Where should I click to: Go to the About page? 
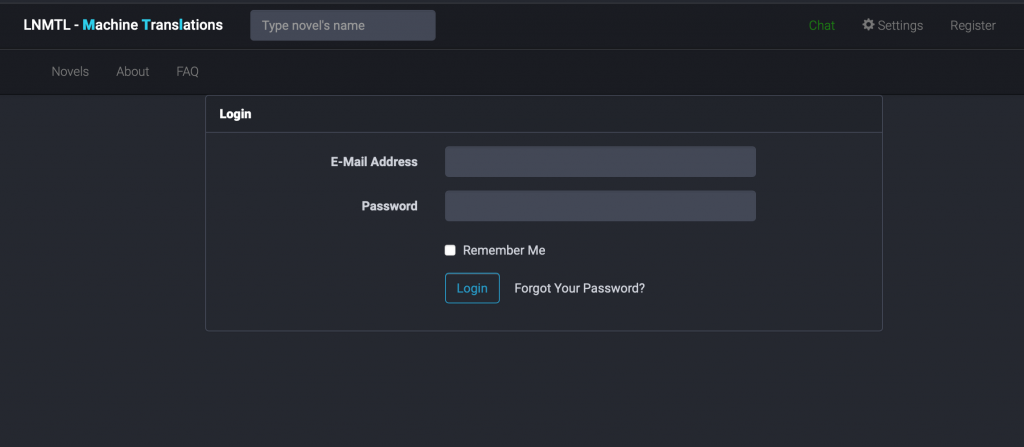pyautogui.click(x=132, y=72)
